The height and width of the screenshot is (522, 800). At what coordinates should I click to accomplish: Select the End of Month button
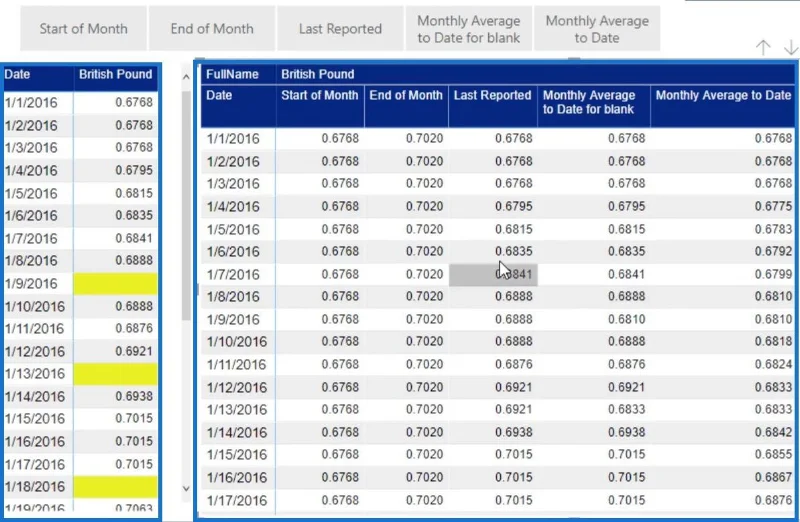(x=212, y=29)
